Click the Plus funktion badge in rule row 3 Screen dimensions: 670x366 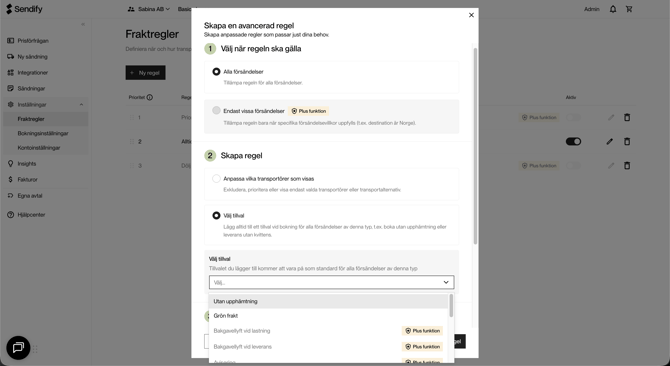pyautogui.click(x=539, y=166)
